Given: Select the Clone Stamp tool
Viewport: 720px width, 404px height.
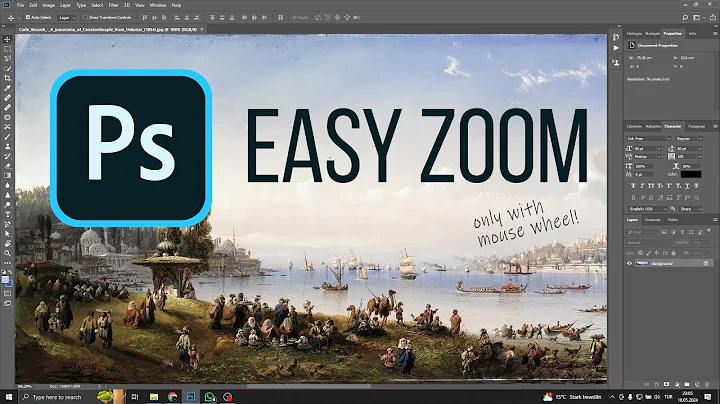Looking at the screenshot, I should point(7,146).
